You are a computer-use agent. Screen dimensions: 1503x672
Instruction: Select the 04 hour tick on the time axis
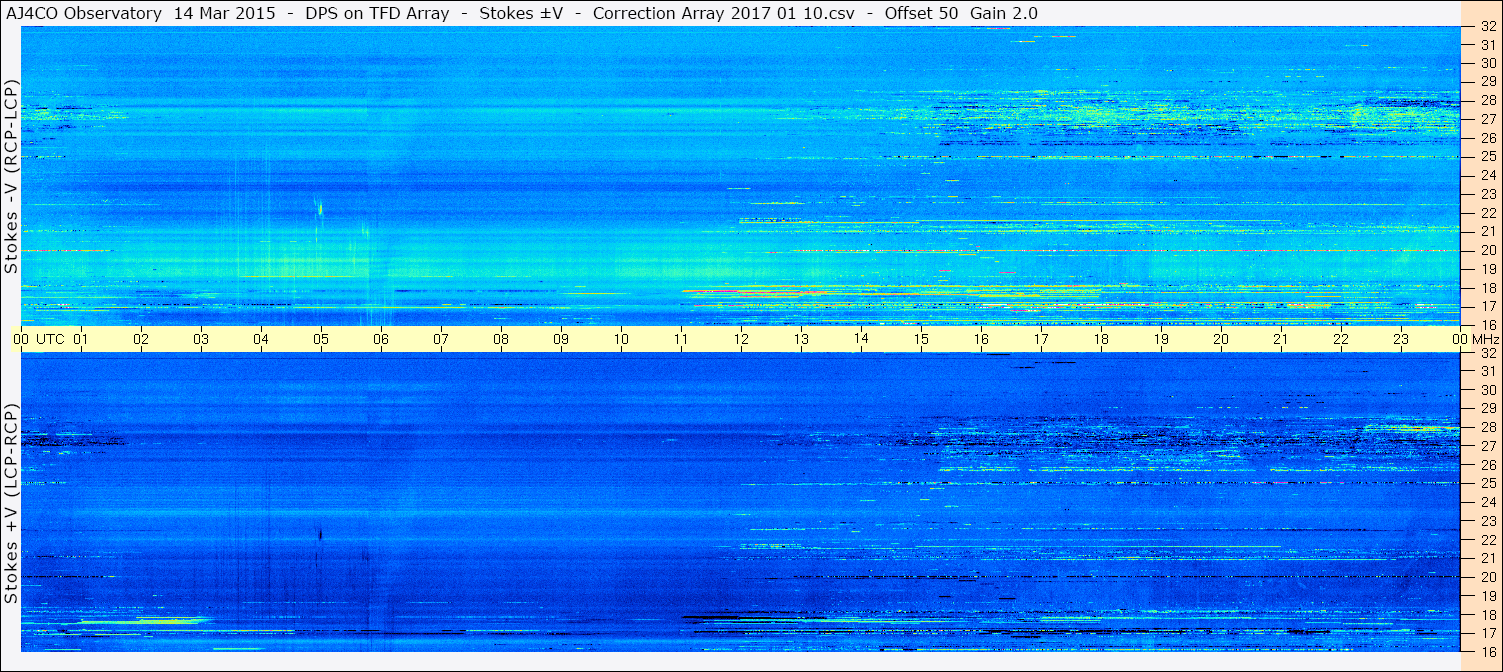tap(261, 339)
